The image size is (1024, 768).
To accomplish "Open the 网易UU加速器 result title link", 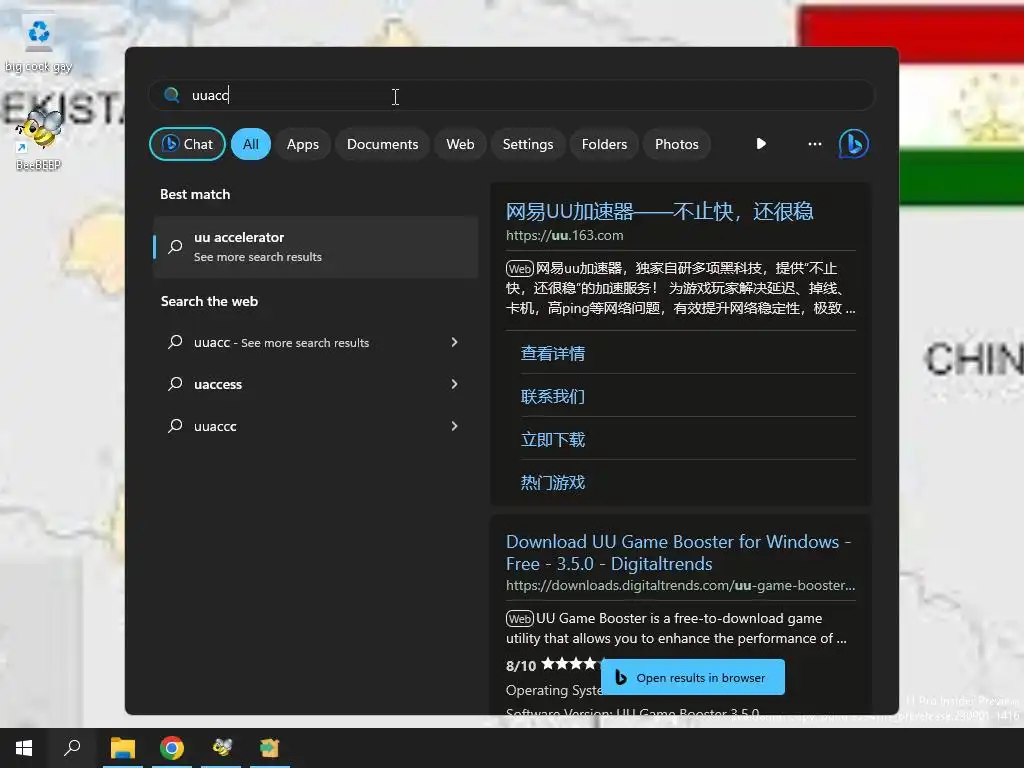I will 660,211.
